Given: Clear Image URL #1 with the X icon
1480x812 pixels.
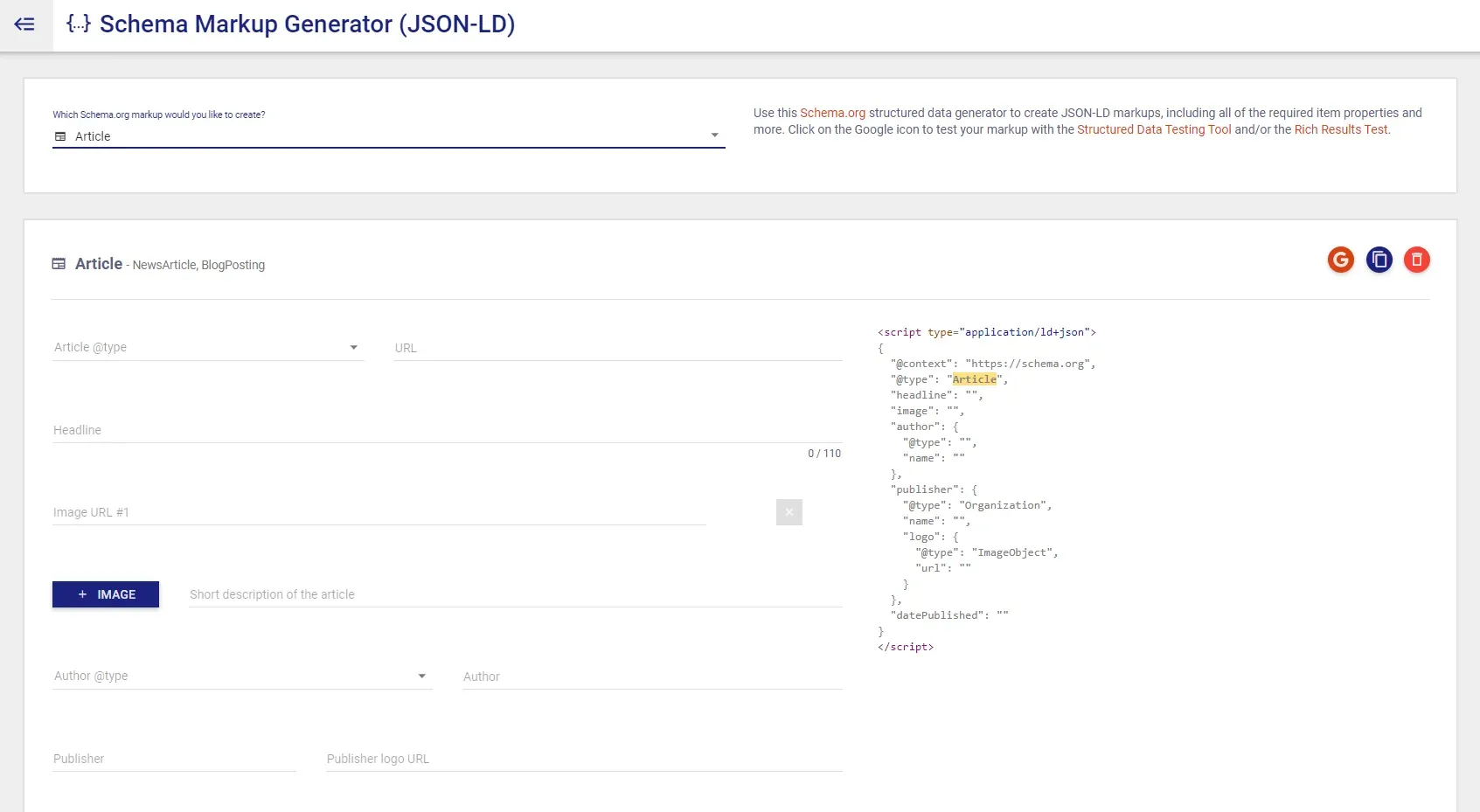Looking at the screenshot, I should tap(789, 512).
